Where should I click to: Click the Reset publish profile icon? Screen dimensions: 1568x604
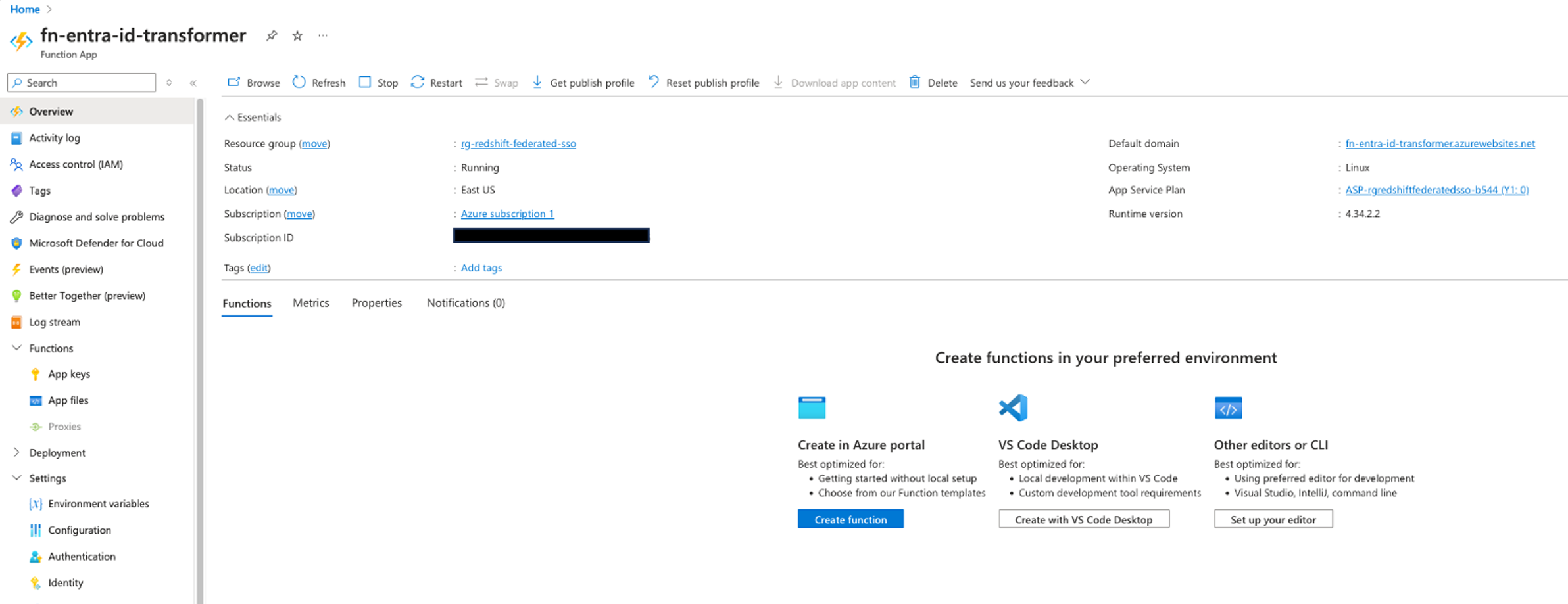point(652,82)
